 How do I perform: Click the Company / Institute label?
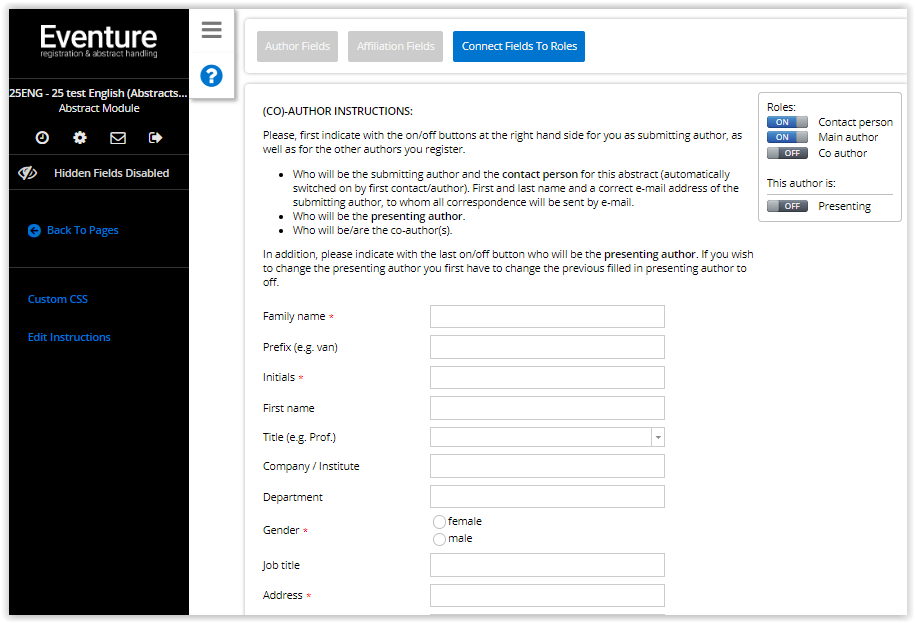click(x=311, y=466)
